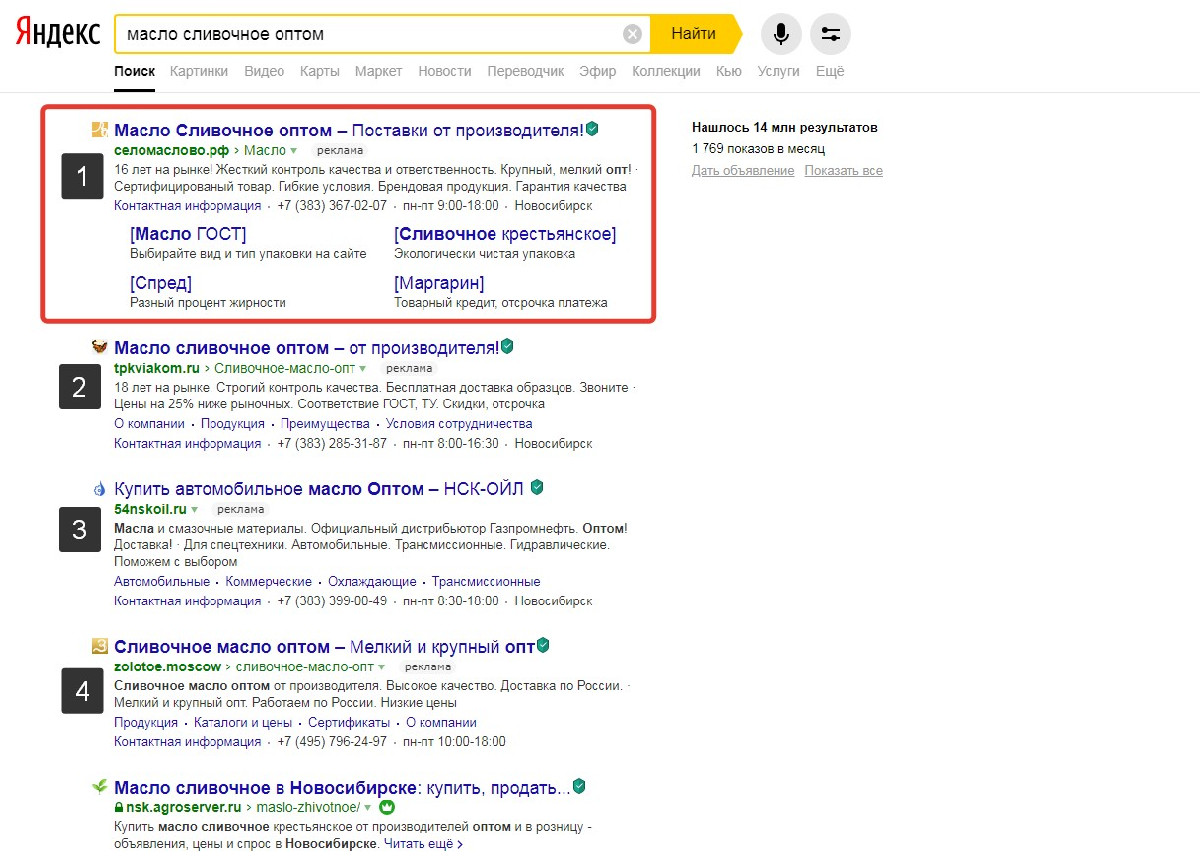
Task: Open Охлаждающие sitelink under 54nskoil.ru
Action: (372, 582)
